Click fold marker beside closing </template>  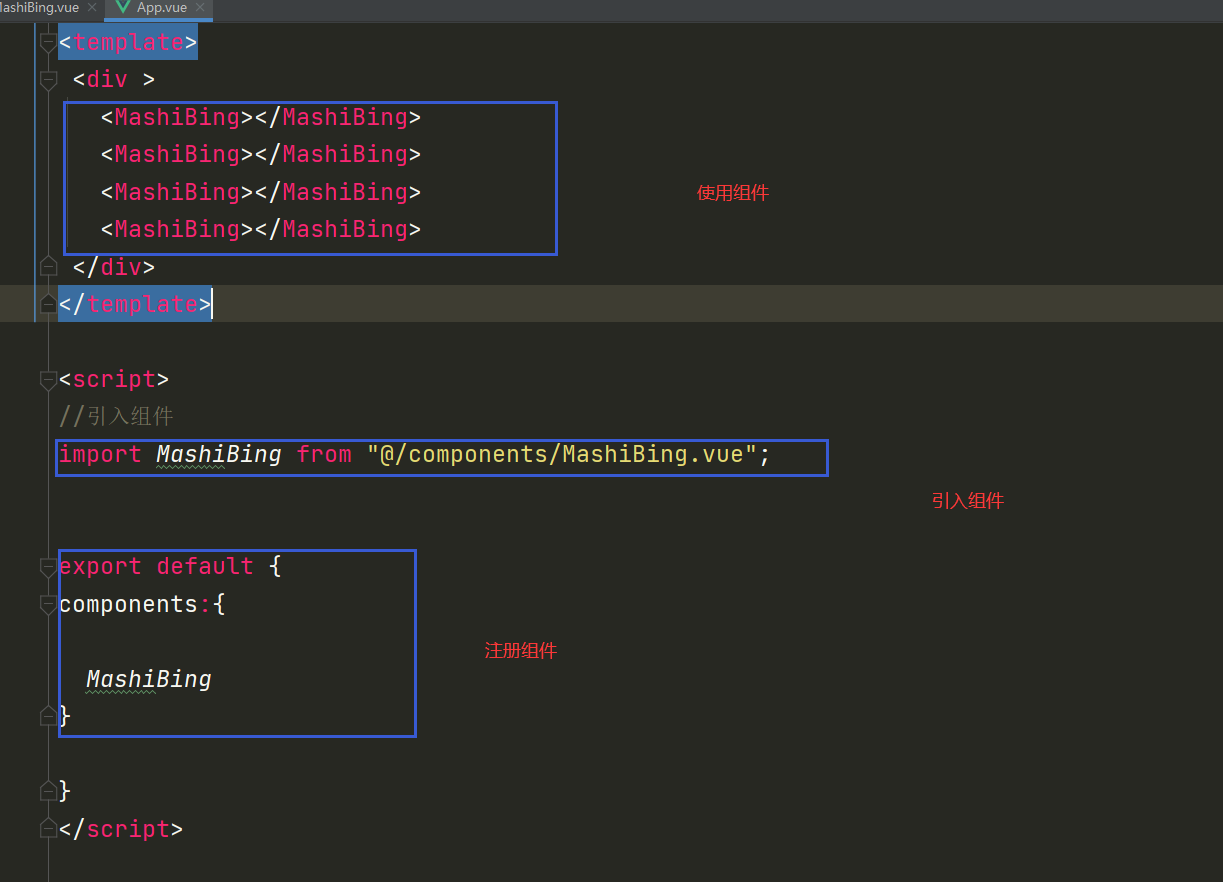[48, 304]
